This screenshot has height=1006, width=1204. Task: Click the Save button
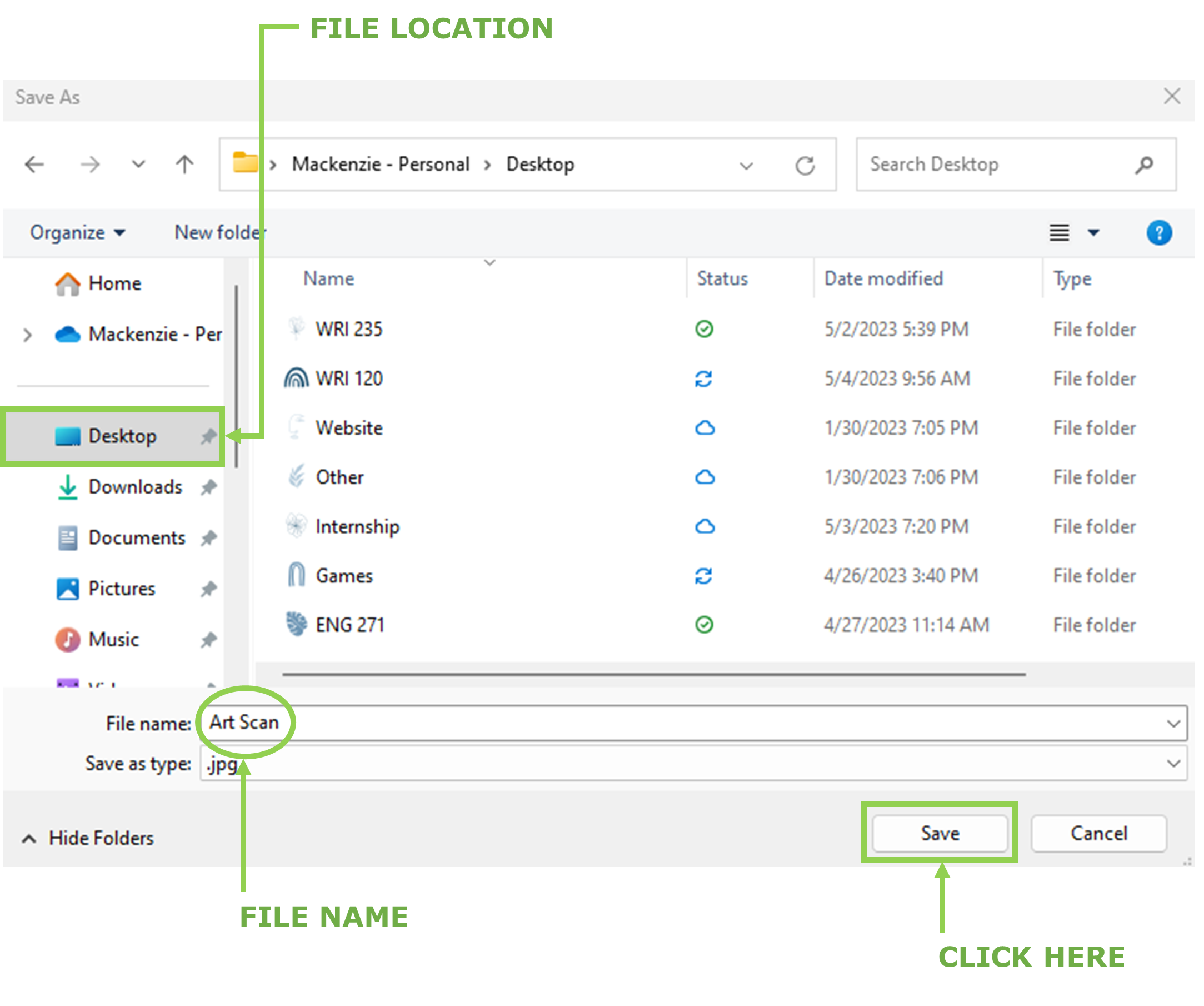point(939,833)
